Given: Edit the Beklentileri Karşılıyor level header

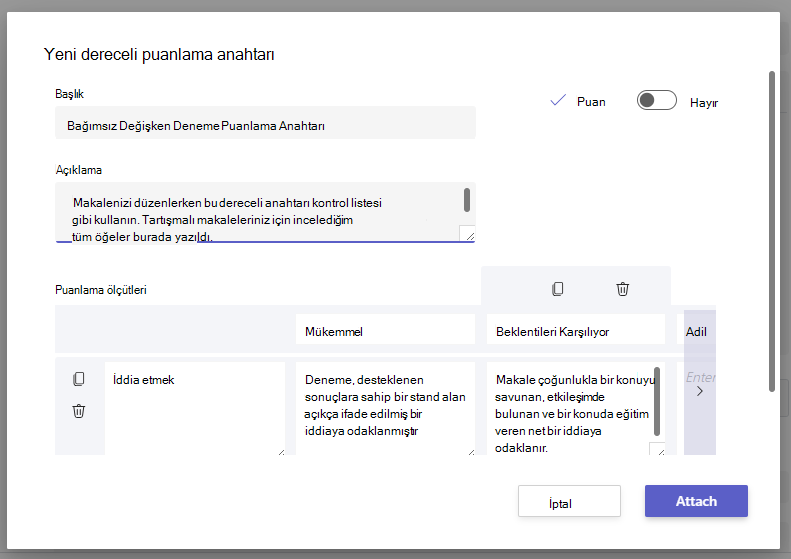Looking at the screenshot, I should (576, 329).
